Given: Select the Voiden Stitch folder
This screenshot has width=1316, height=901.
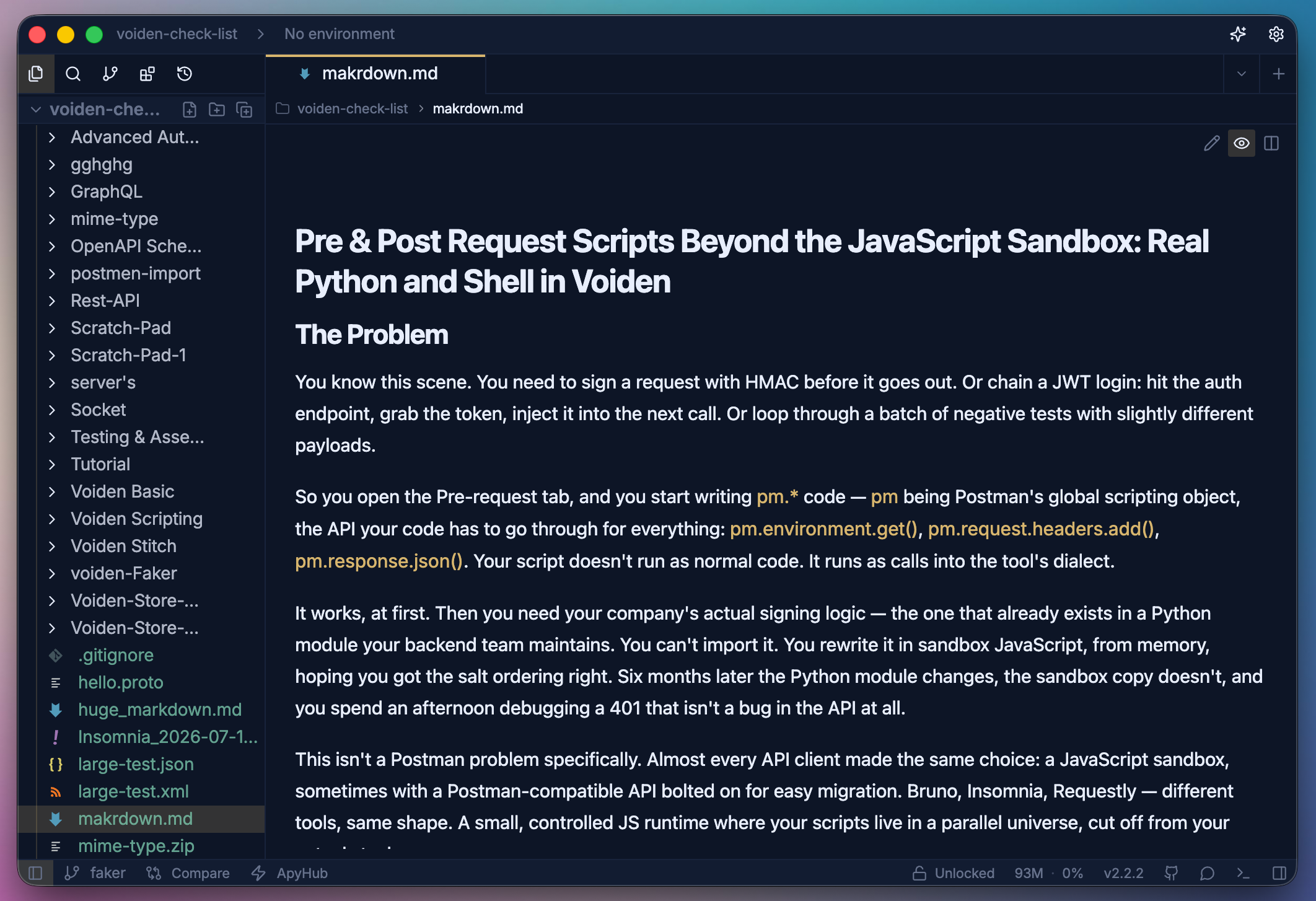Looking at the screenshot, I should click(141, 546).
